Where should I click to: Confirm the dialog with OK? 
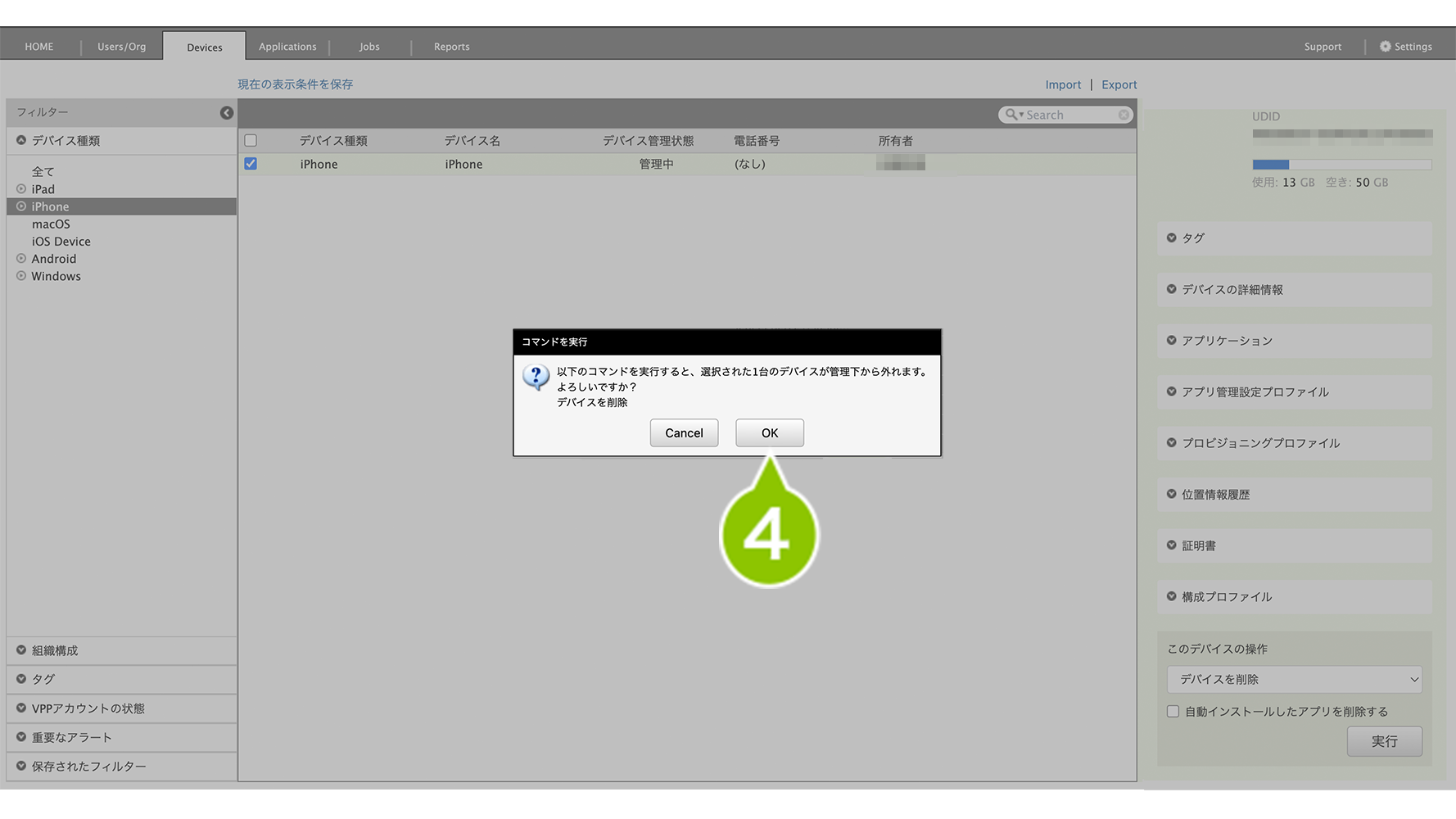pos(769,433)
